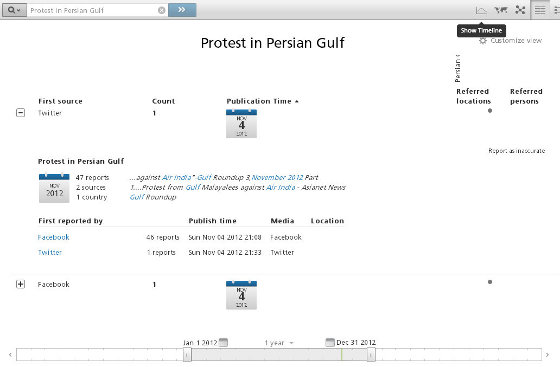Grab the right timeline range handle
The width and height of the screenshot is (560, 367).
371,355
